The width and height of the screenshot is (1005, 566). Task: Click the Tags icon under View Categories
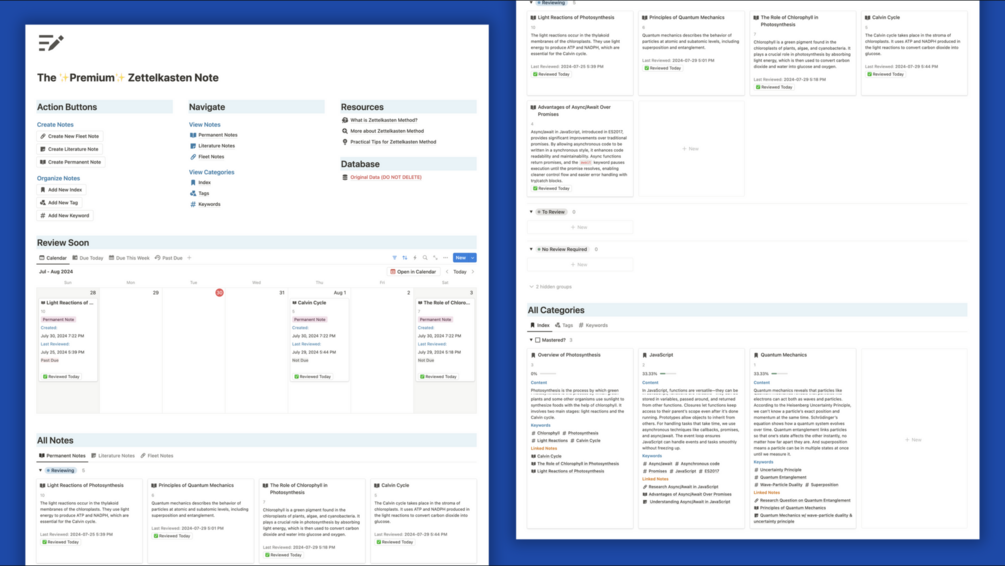tap(193, 193)
